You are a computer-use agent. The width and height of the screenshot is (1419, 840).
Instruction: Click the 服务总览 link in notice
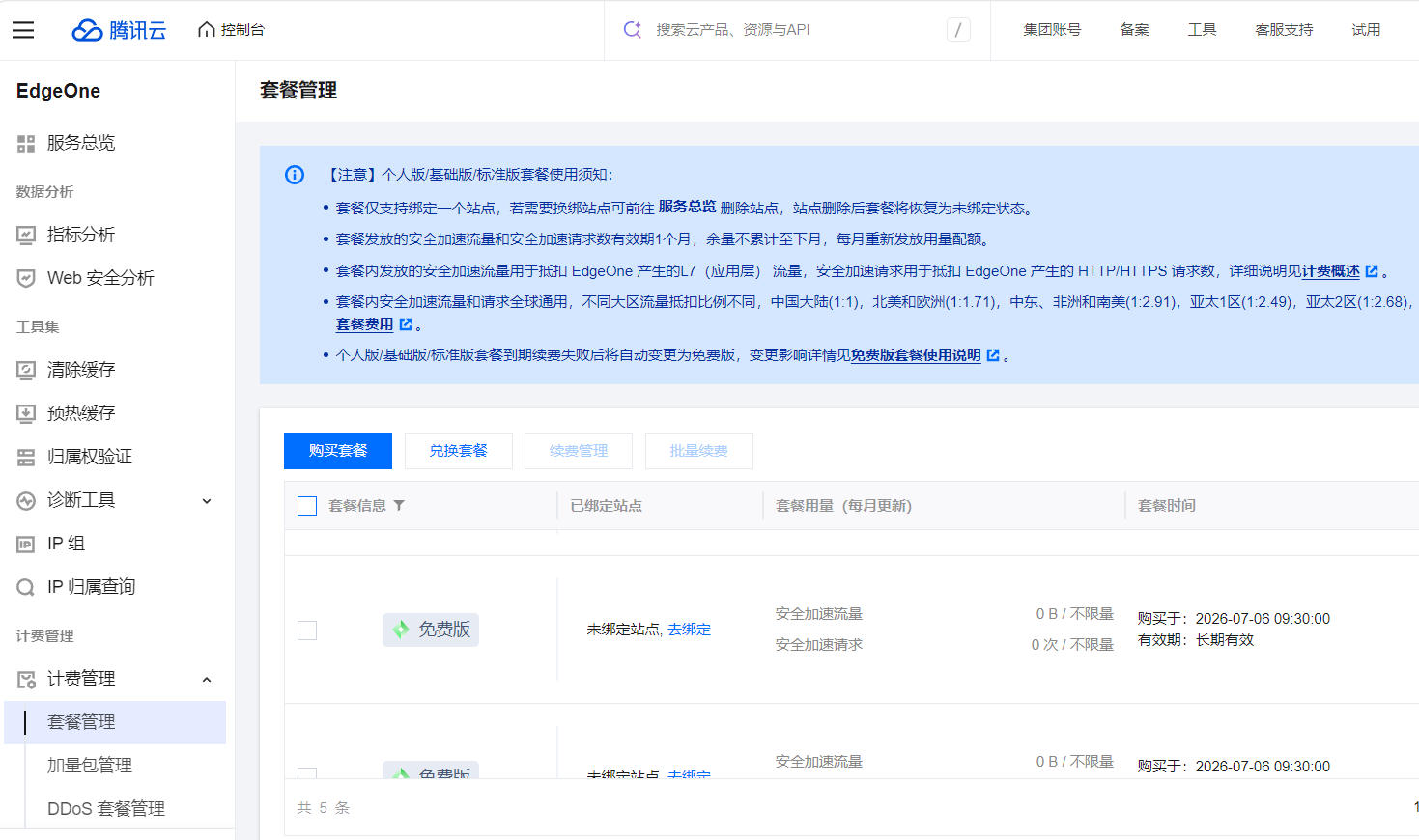tap(687, 207)
